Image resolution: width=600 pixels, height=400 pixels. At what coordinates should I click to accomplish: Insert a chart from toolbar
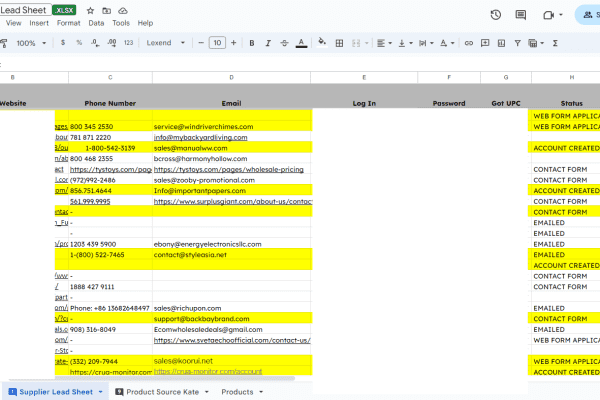pos(501,43)
